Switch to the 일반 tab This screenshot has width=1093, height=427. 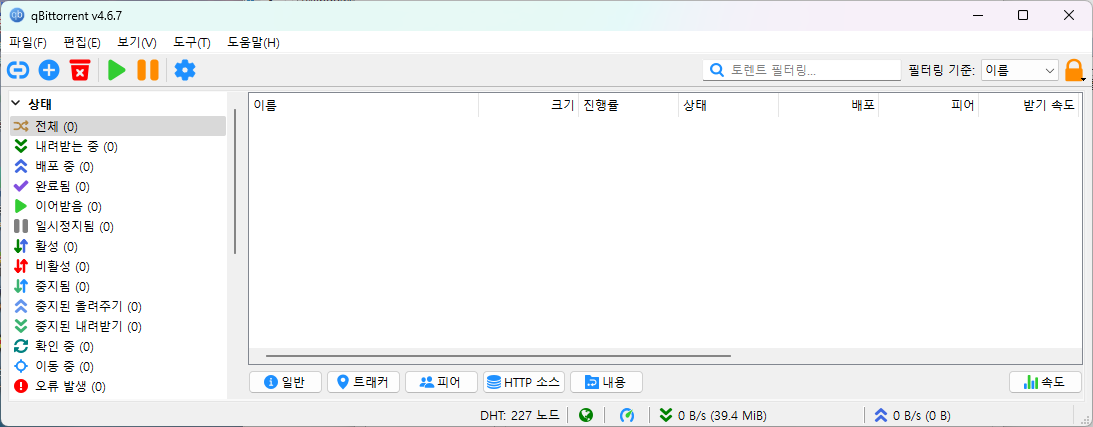285,382
